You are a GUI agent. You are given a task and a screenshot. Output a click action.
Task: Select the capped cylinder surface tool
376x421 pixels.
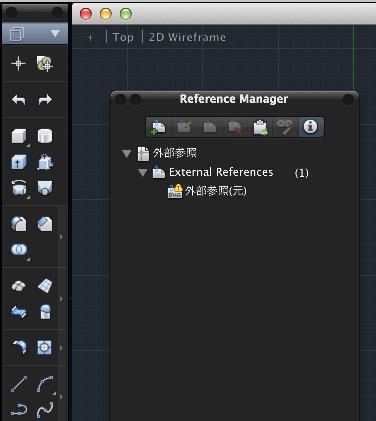tap(45, 312)
